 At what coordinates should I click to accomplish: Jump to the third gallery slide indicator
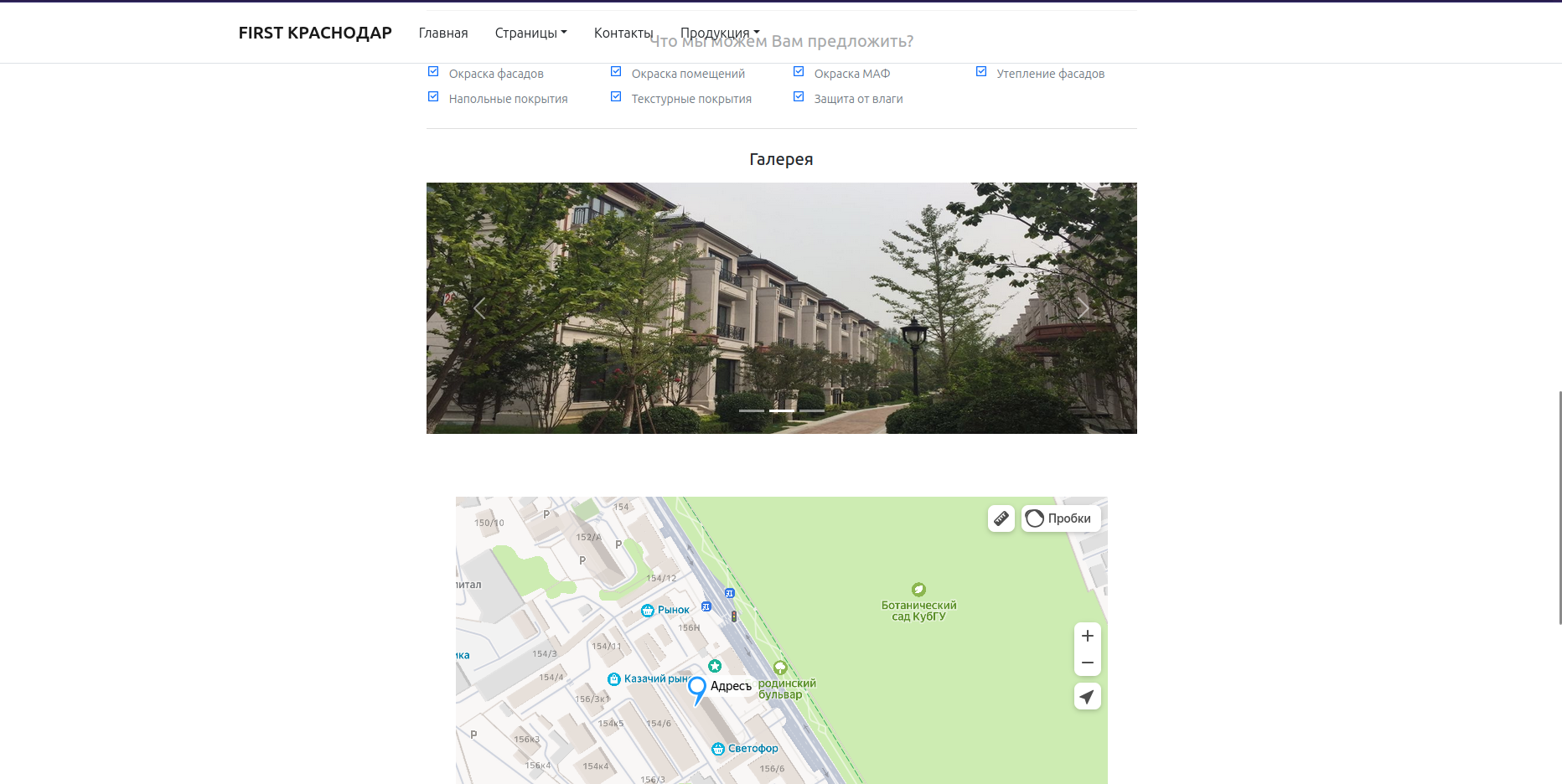812,410
